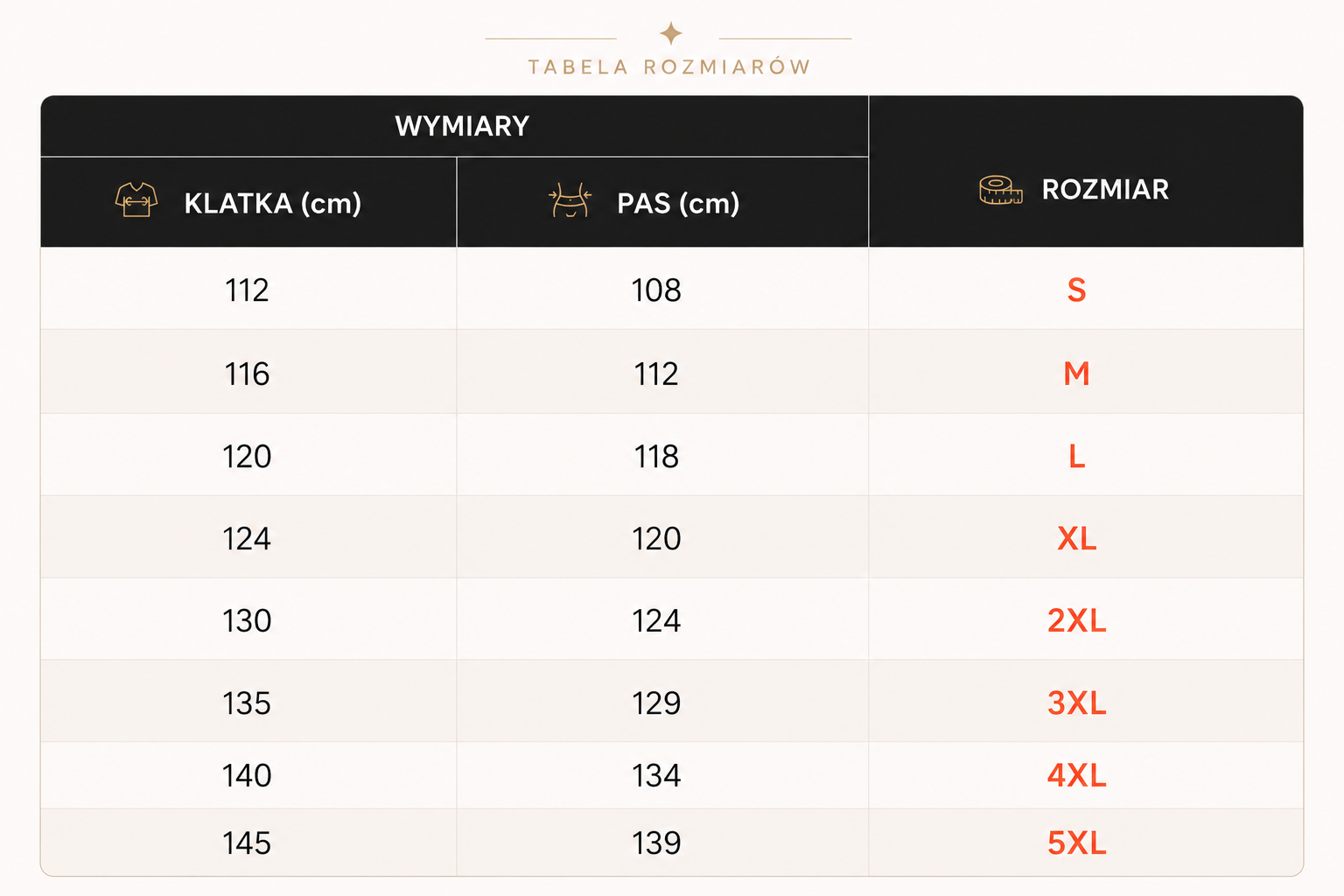This screenshot has width=1344, height=896.
Task: Select the 4XL size label
Action: 1076,775
